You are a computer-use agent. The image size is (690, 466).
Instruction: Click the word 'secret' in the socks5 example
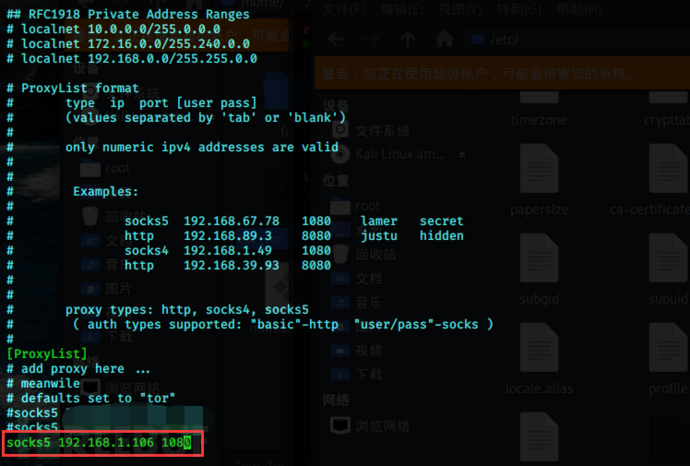441,221
